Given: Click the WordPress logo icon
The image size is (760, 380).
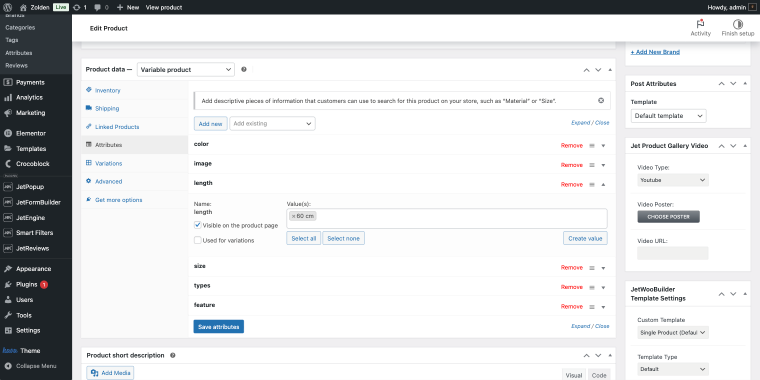Looking at the screenshot, I should pos(8,7).
